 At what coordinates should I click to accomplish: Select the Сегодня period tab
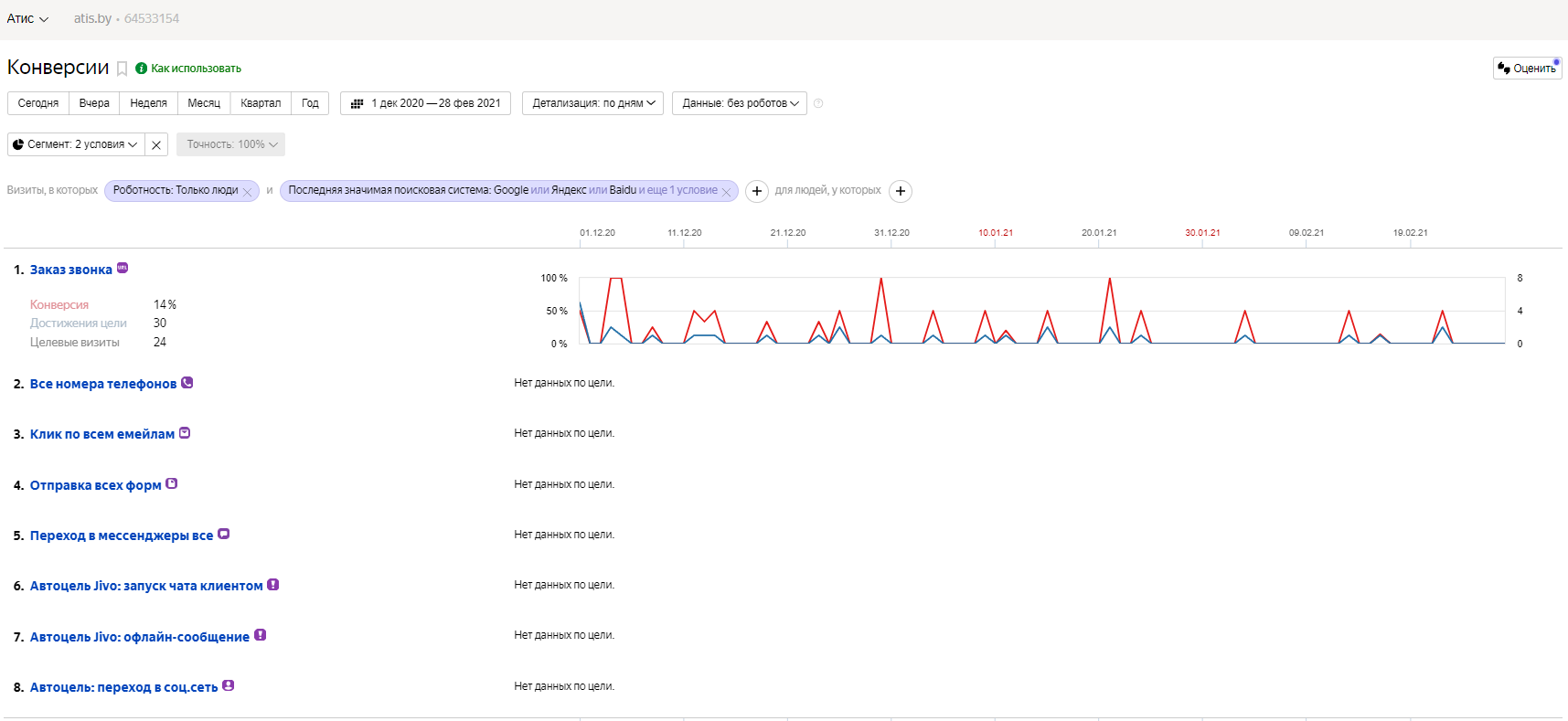point(38,103)
